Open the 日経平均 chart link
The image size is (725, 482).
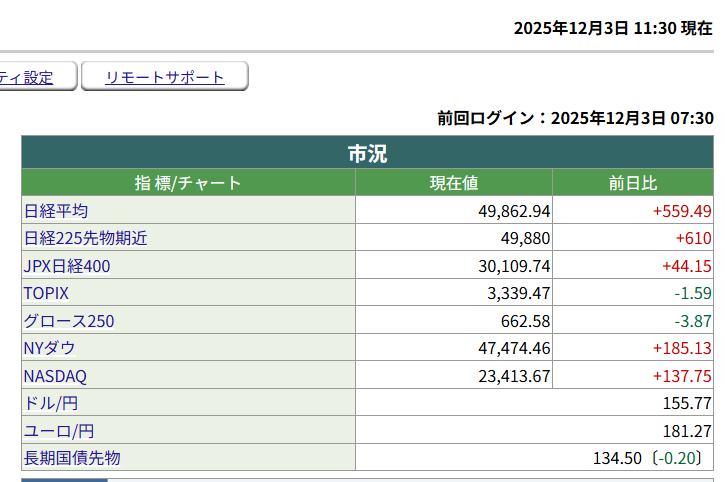(x=56, y=211)
